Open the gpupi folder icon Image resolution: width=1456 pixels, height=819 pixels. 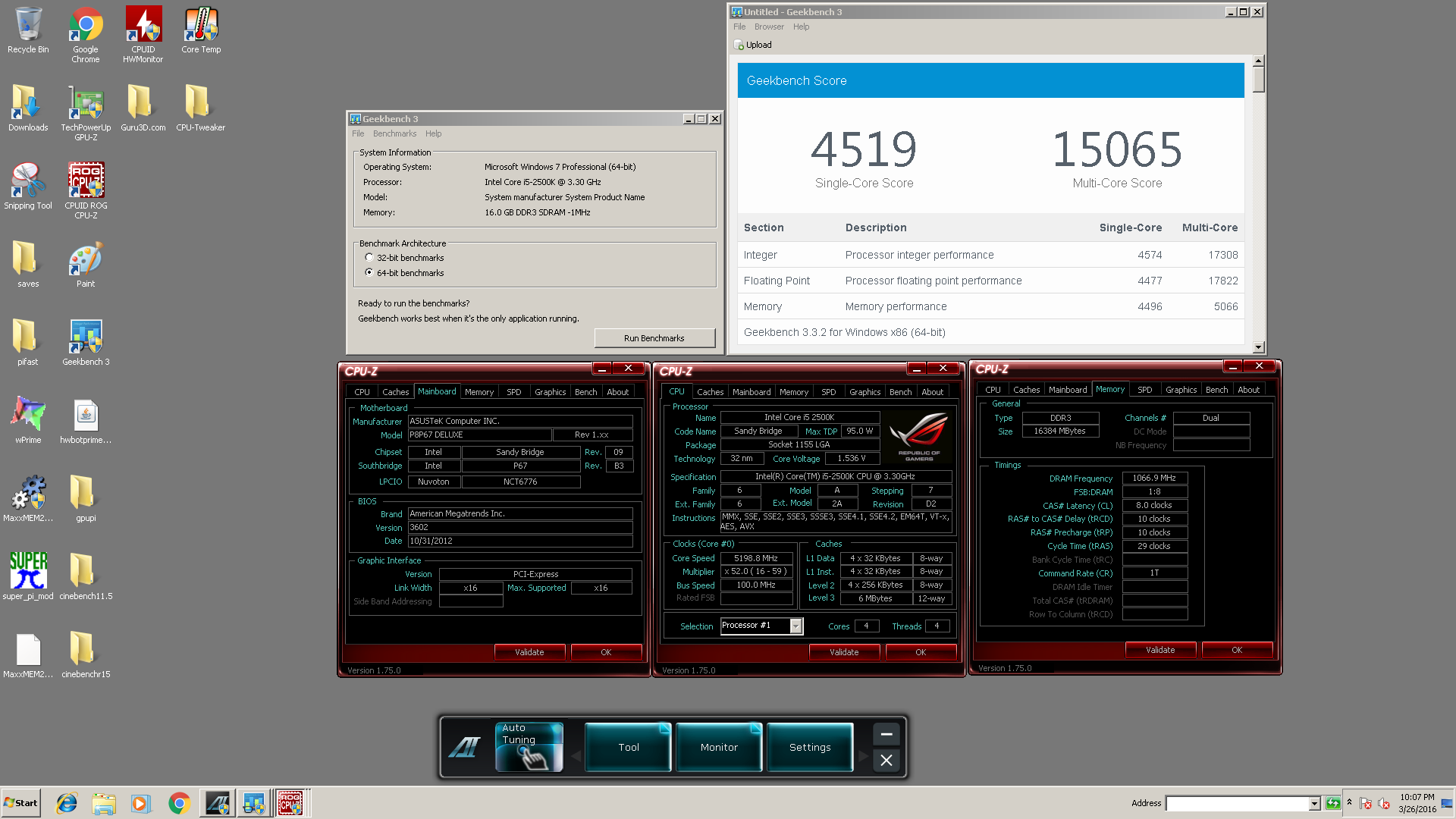tap(86, 498)
